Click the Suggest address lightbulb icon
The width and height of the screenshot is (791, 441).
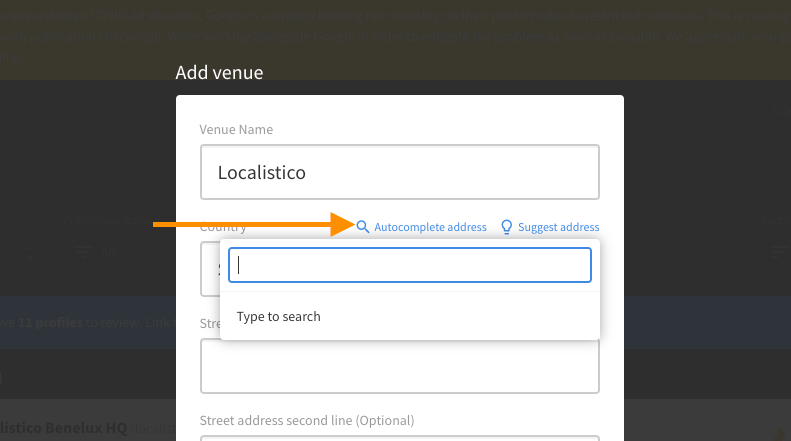[506, 227]
